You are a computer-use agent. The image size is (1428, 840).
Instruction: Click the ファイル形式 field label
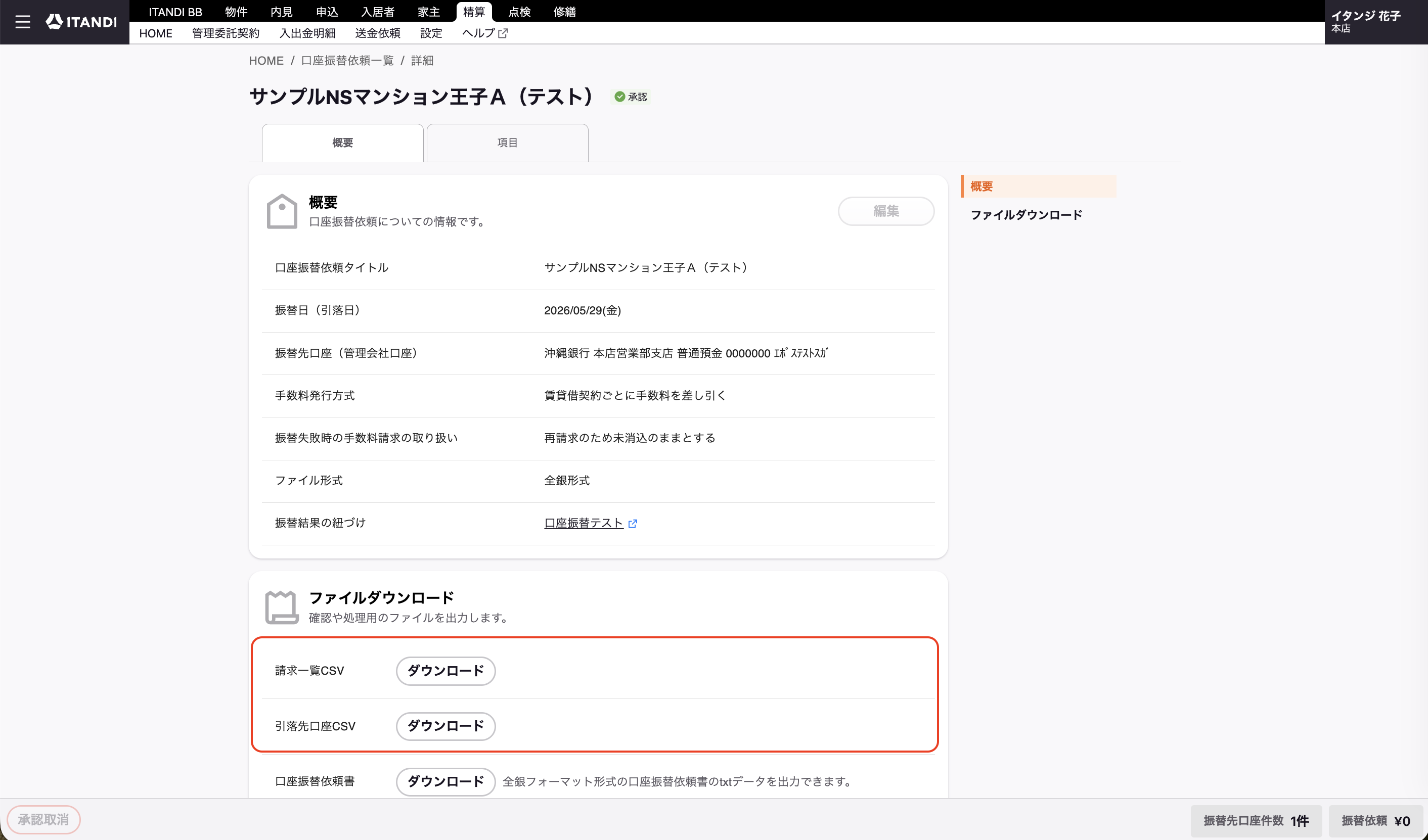click(x=309, y=481)
